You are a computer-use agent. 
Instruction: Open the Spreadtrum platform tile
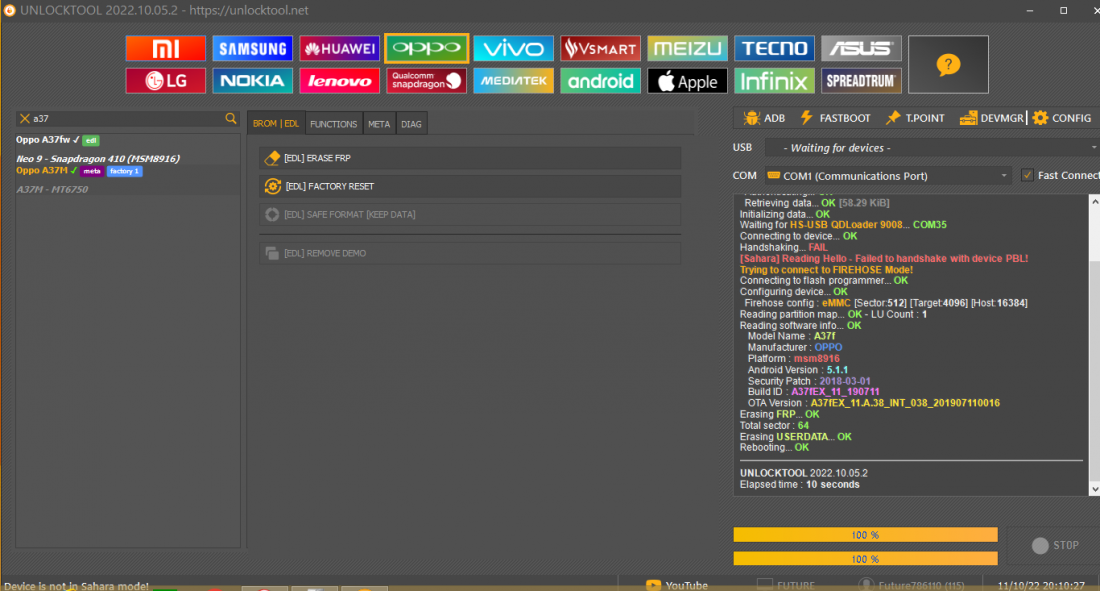(861, 81)
